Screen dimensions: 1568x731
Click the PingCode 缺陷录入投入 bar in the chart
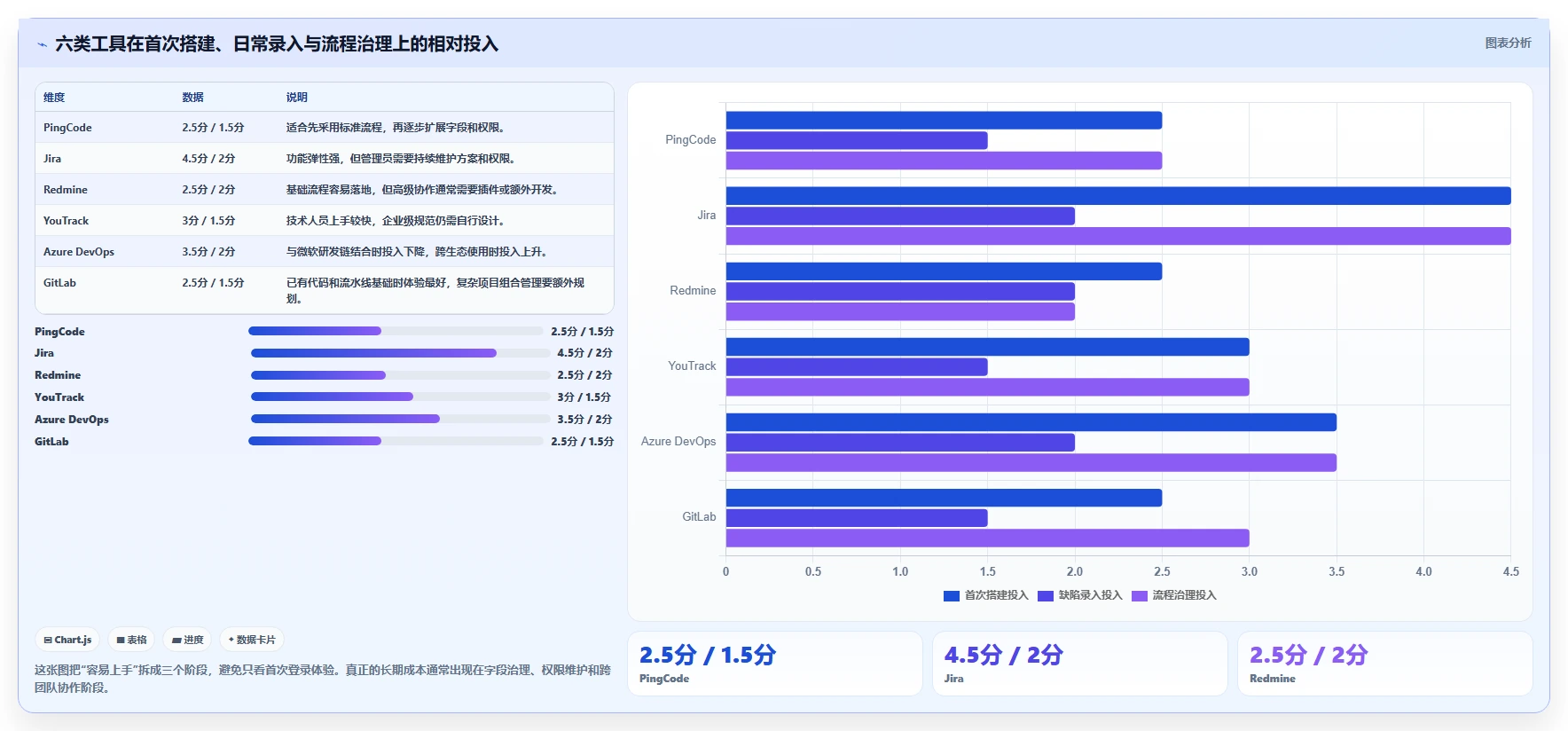point(857,140)
